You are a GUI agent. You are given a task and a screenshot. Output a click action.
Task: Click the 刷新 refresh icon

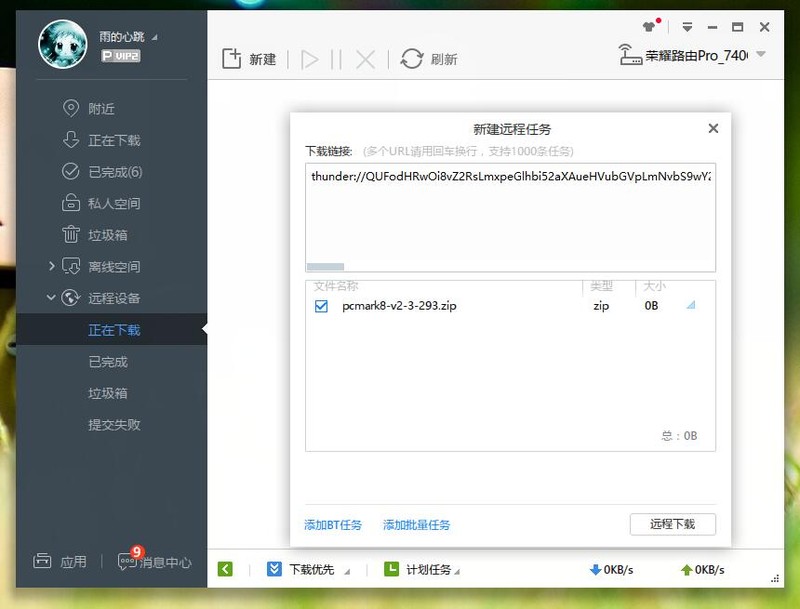pos(409,58)
